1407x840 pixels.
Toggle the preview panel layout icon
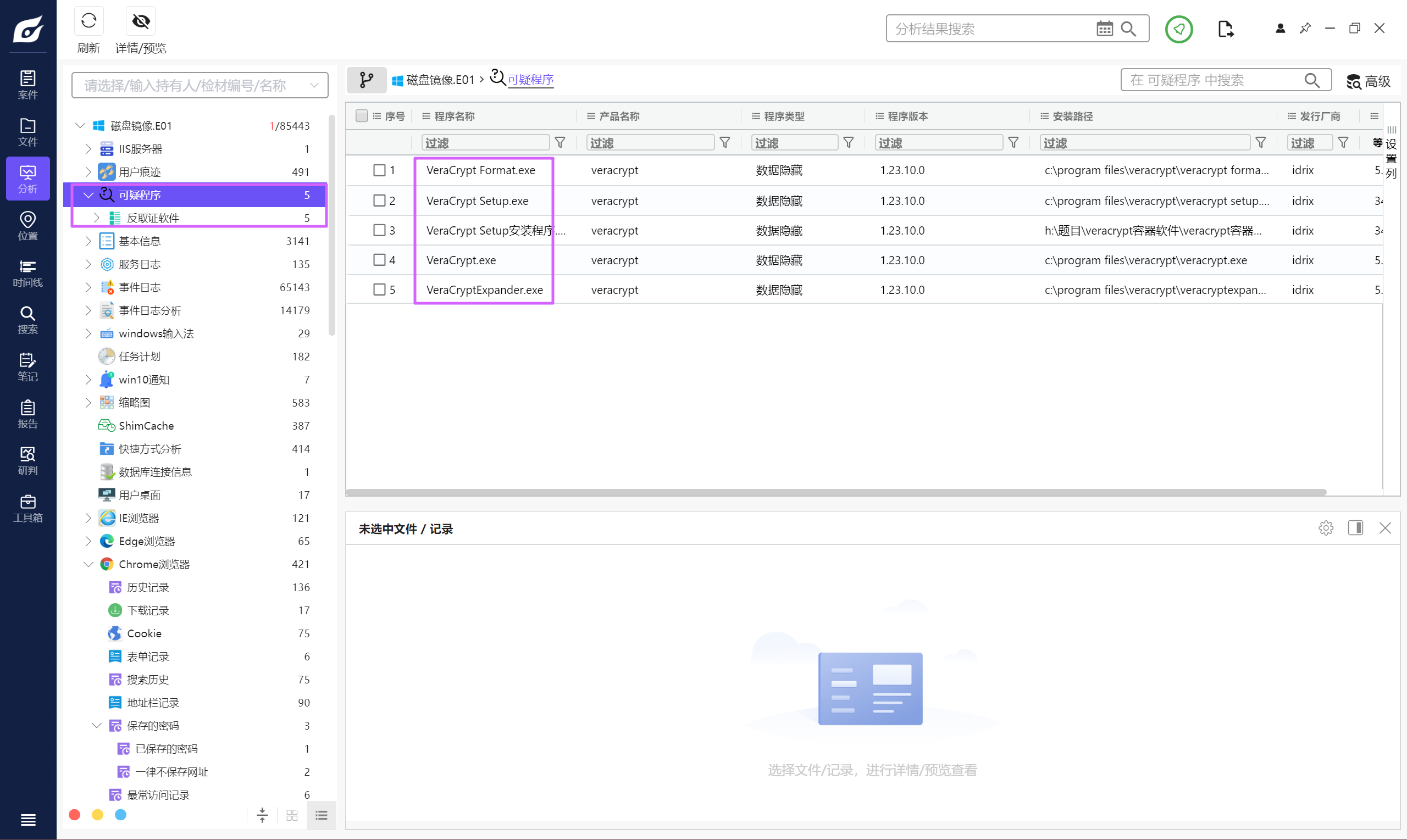coord(1355,527)
